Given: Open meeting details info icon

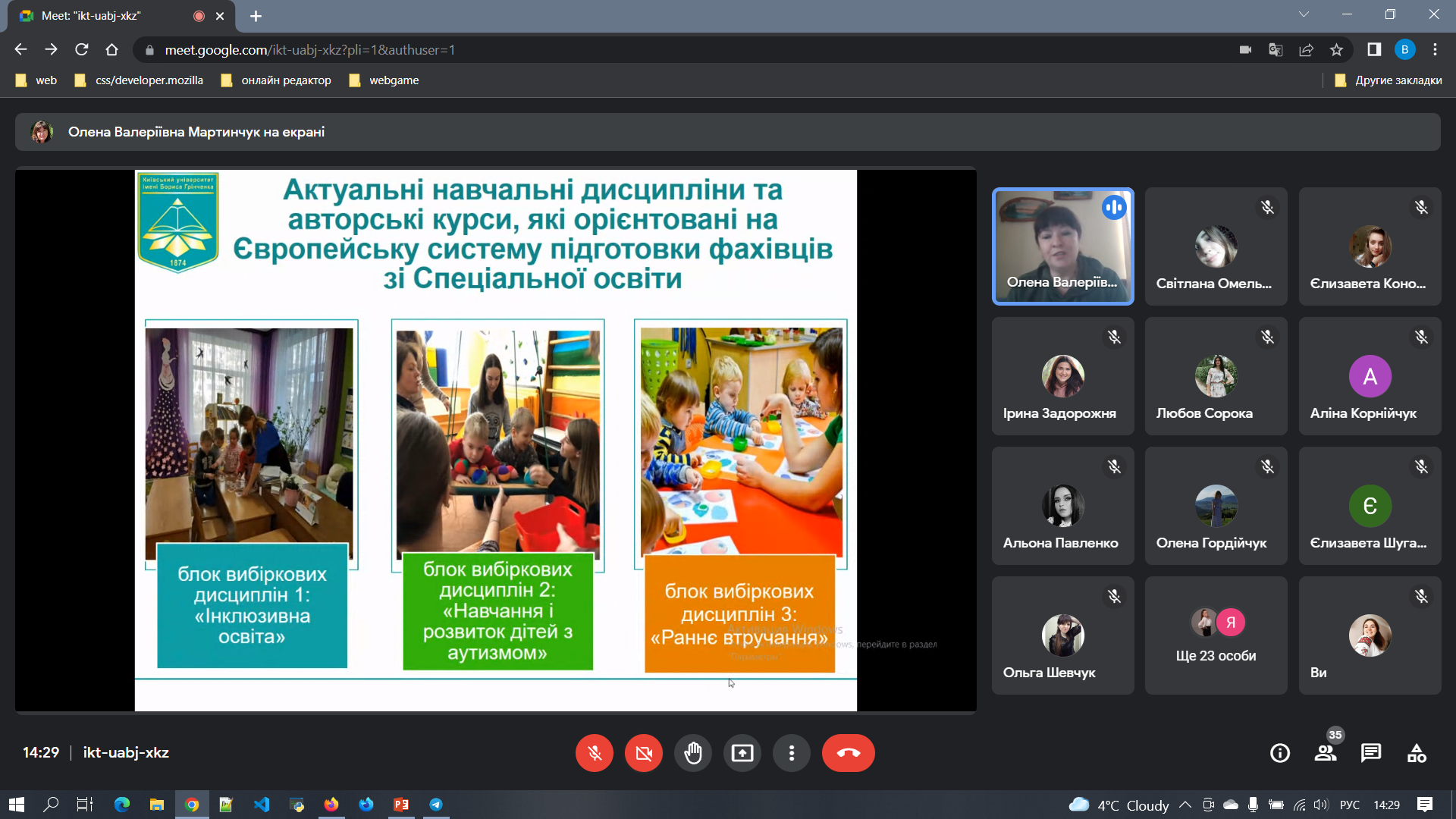Looking at the screenshot, I should point(1279,753).
